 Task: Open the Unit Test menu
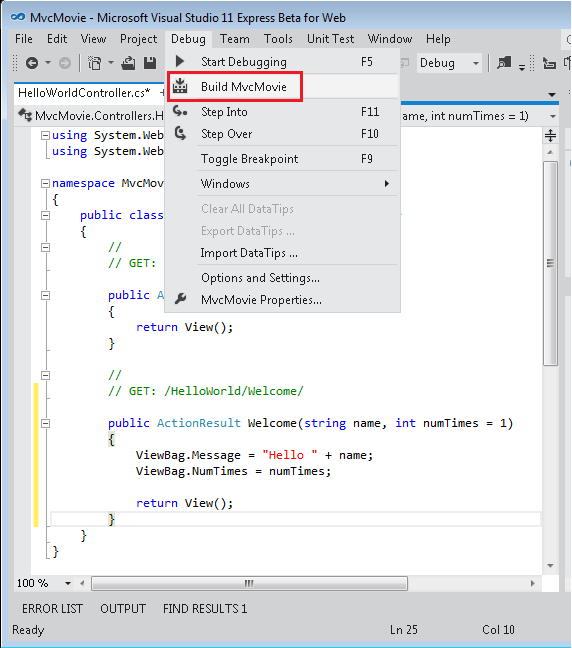(x=330, y=39)
